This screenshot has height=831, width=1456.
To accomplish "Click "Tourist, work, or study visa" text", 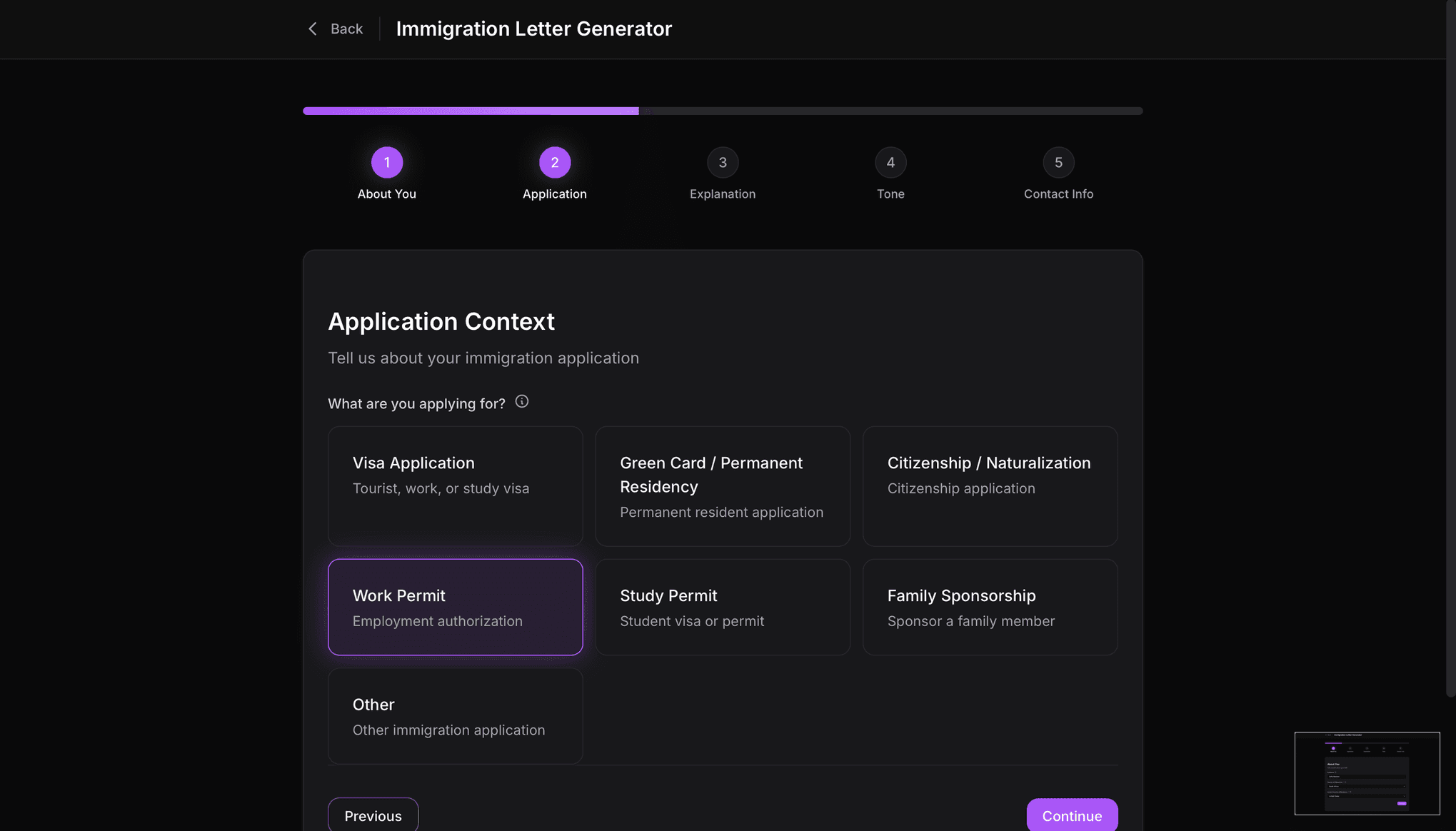I will point(441,488).
